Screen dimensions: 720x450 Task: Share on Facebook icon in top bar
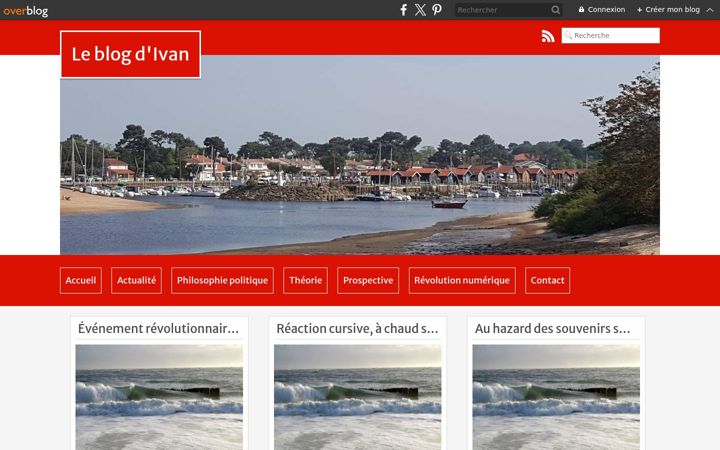(x=403, y=10)
